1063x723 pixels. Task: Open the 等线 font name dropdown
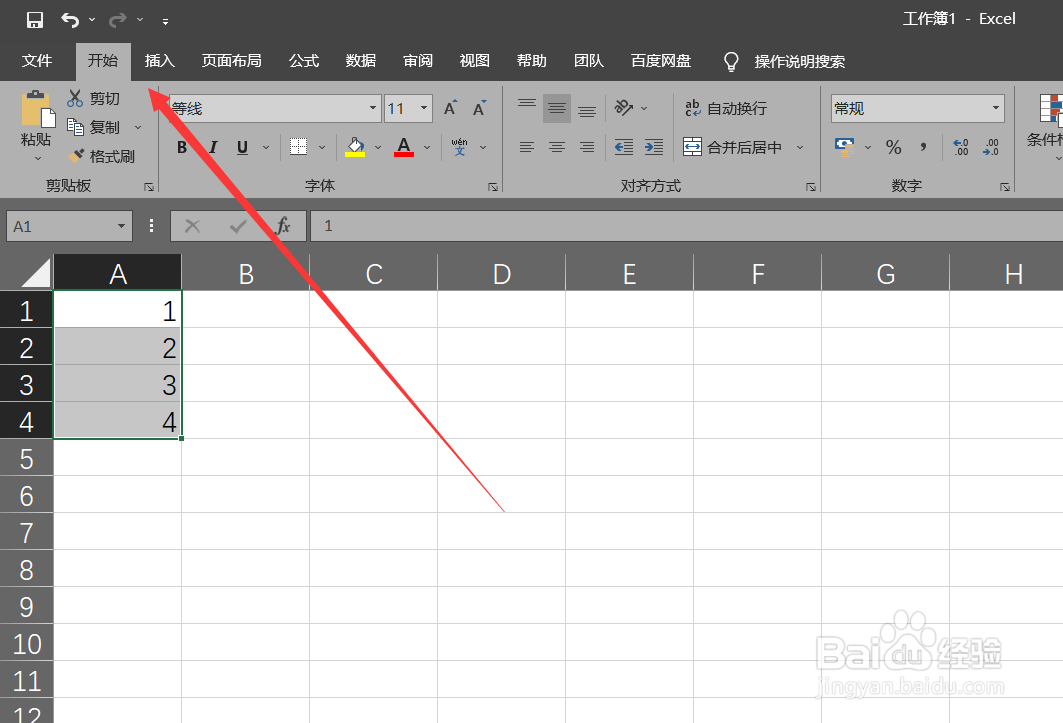click(x=372, y=109)
